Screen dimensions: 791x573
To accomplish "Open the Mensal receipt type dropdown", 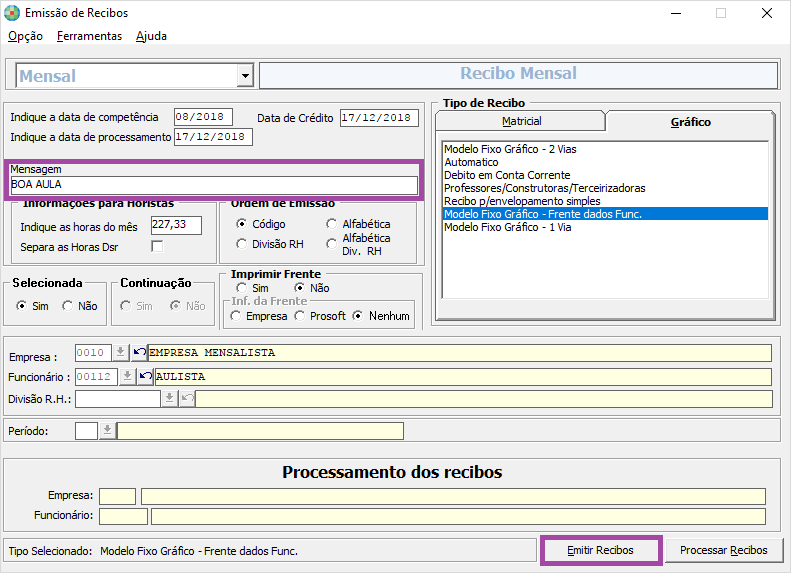I will pyautogui.click(x=245, y=76).
